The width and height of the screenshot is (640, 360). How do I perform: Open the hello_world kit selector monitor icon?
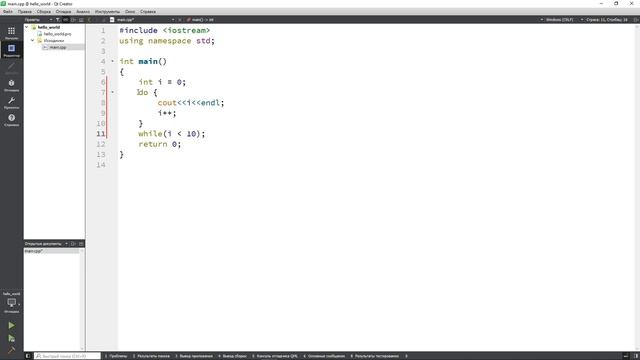[11, 302]
